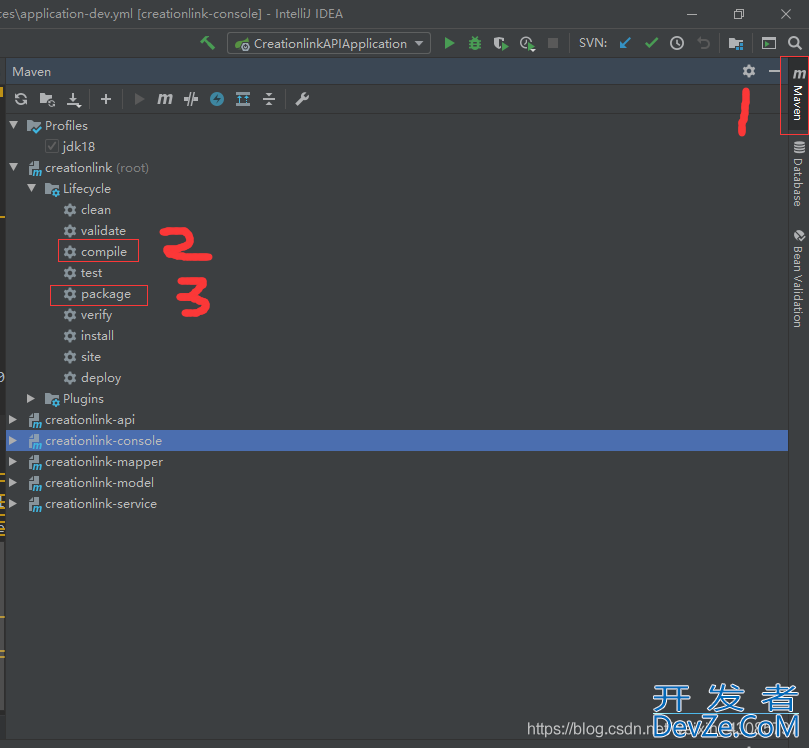Expand the creationlink-api module
The image size is (809, 748).
point(13,420)
